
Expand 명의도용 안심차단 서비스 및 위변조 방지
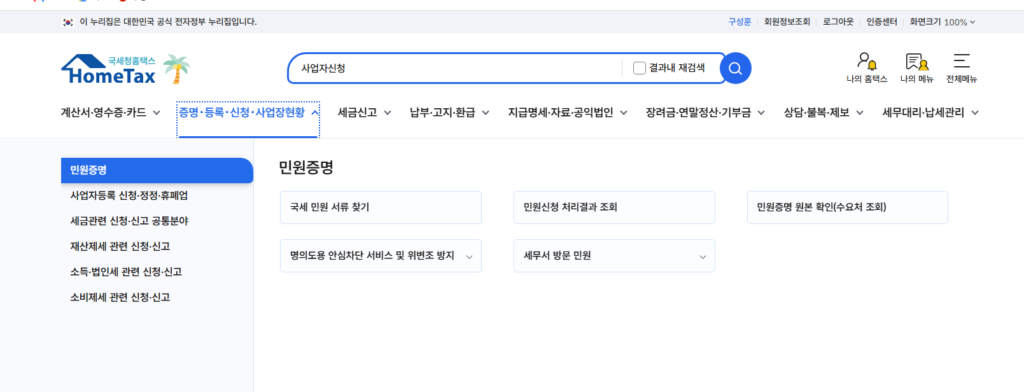(381, 256)
